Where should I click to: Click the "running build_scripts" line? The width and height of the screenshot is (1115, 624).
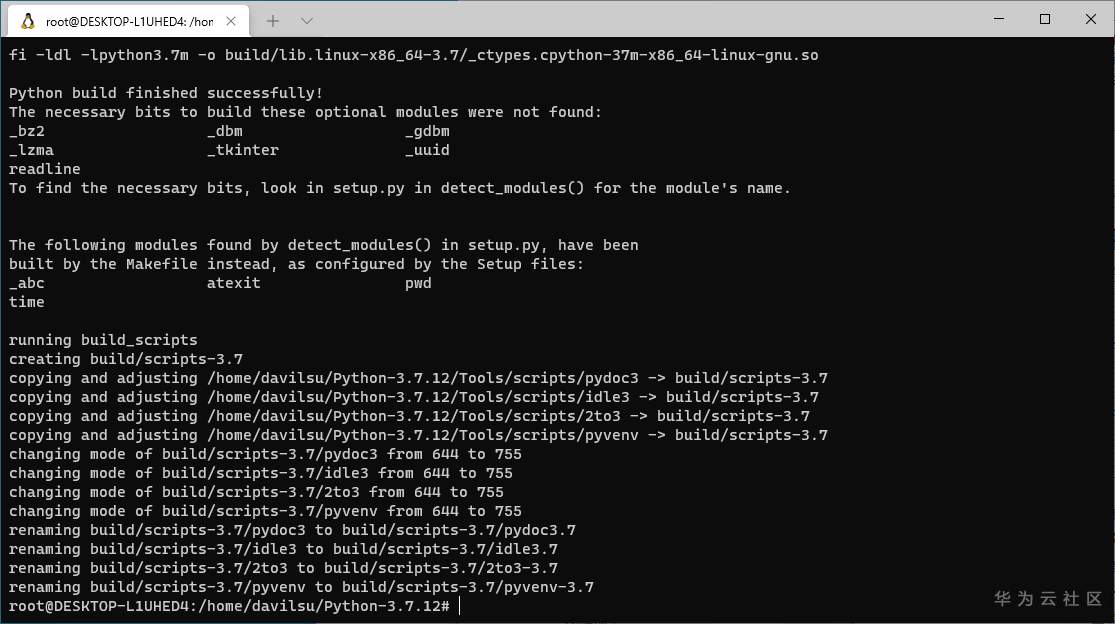pos(103,340)
